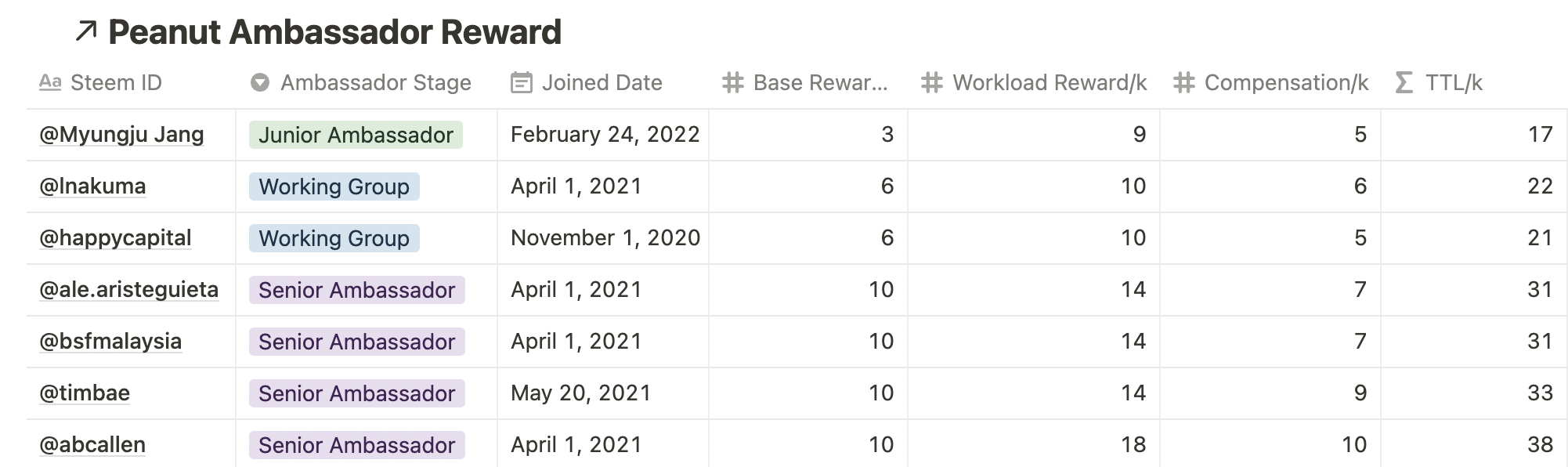Select Senior Ambassador tag for @timbae
This screenshot has width=1568, height=467.
pyautogui.click(x=357, y=393)
